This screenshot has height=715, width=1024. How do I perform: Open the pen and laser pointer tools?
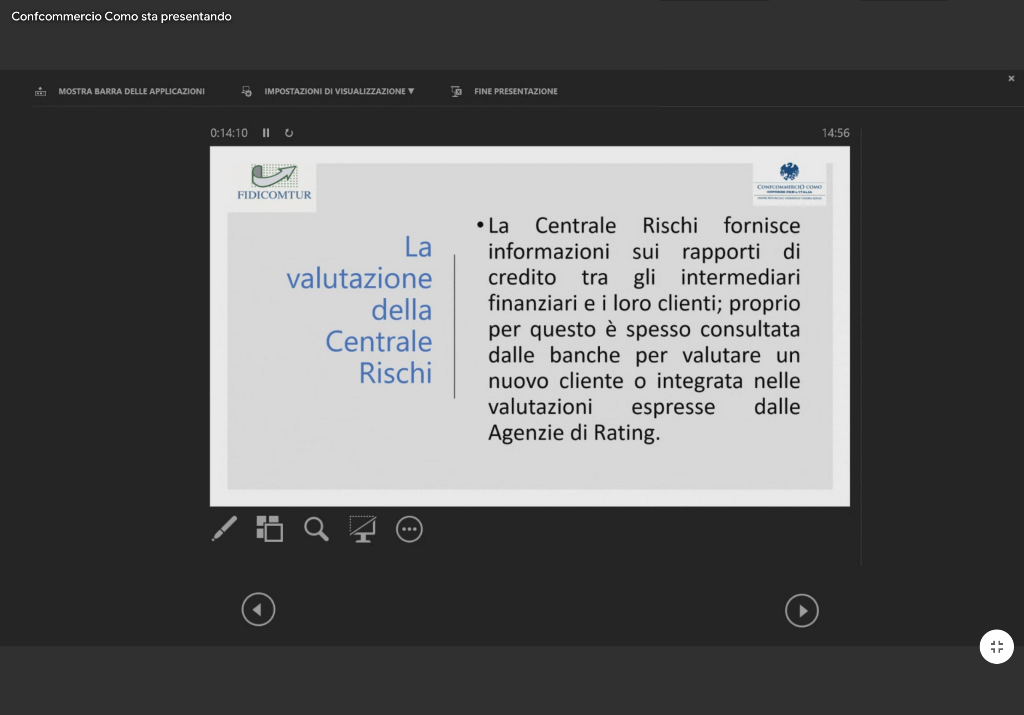point(225,529)
